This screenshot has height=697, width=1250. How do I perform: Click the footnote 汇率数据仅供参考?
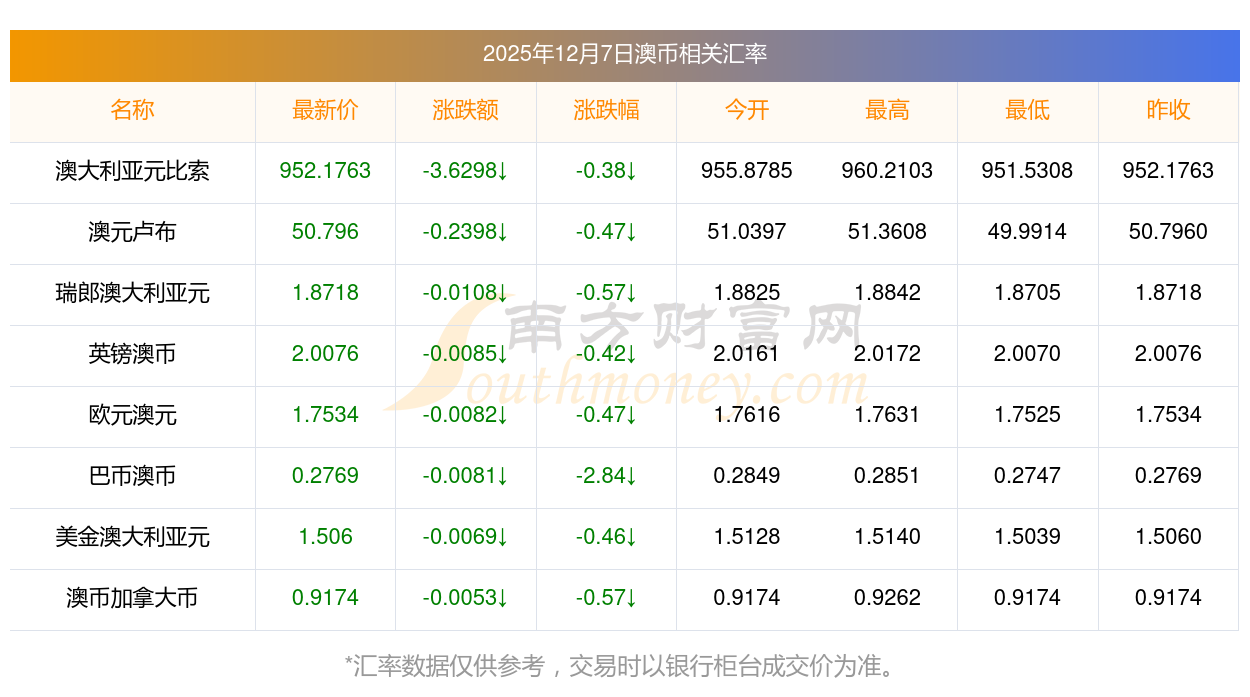449,667
